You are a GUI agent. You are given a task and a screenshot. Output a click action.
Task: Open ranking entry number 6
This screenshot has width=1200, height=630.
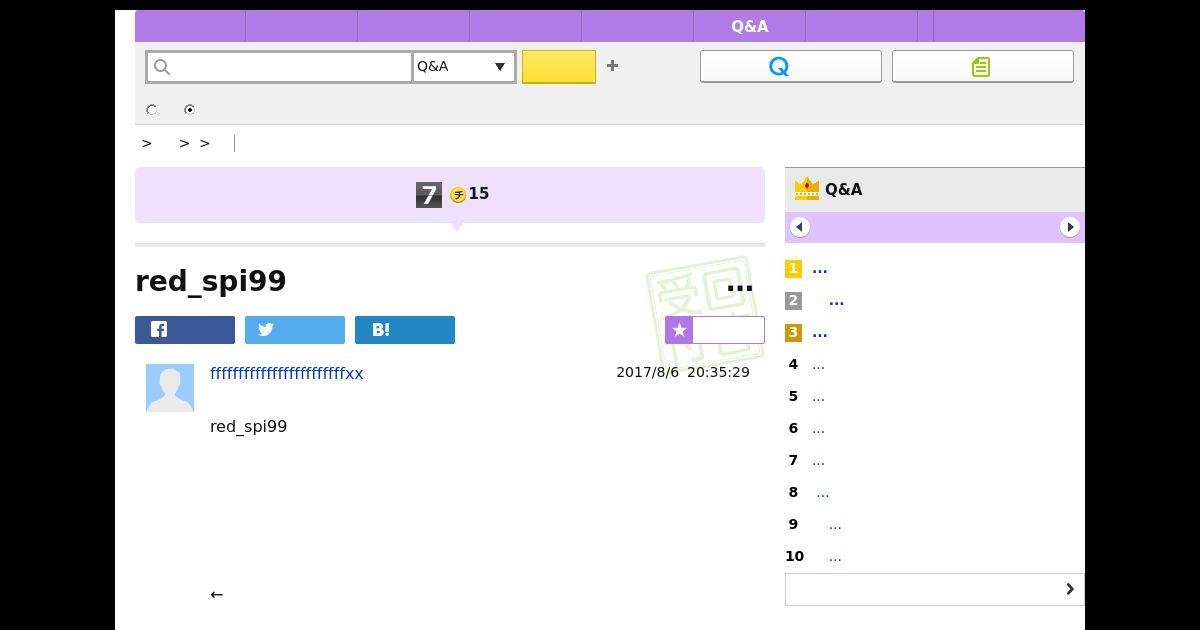(x=818, y=429)
